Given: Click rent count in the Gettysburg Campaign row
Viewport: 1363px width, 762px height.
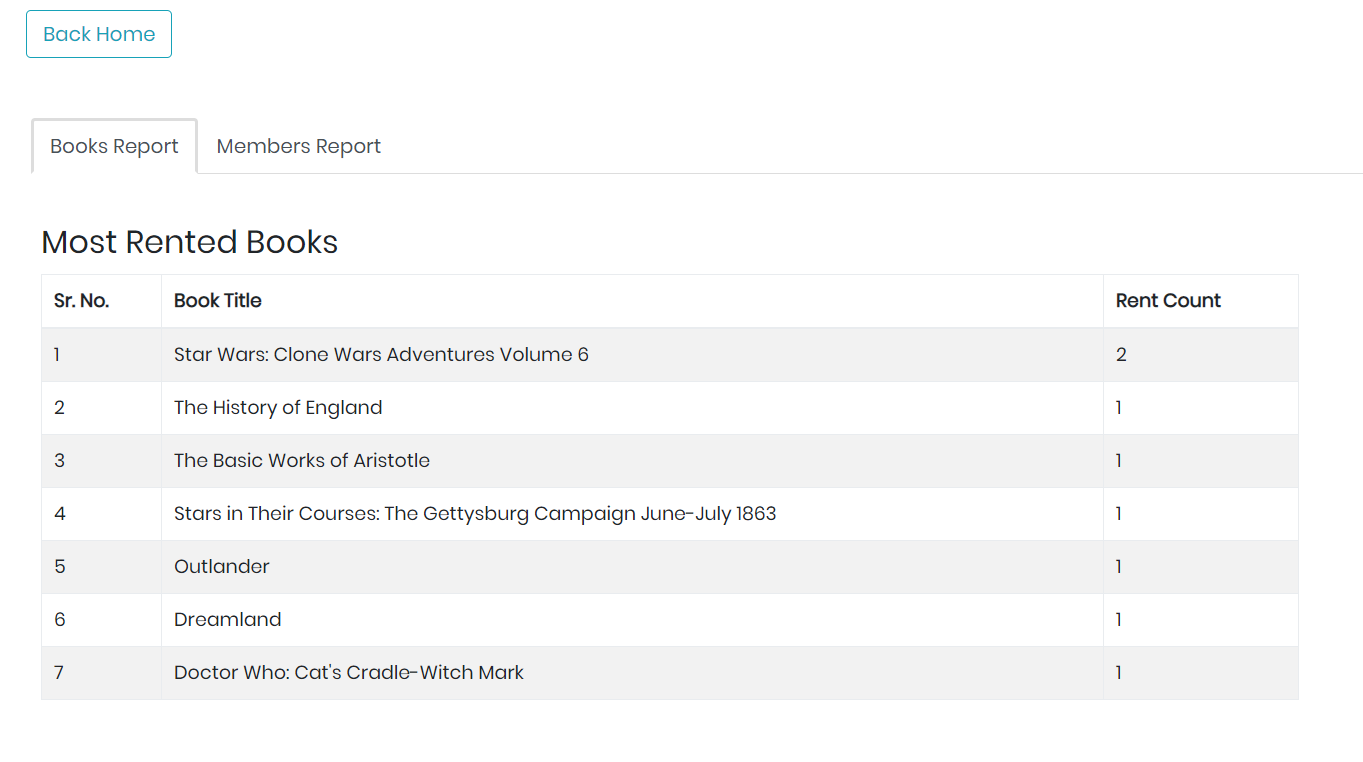Looking at the screenshot, I should (1119, 513).
